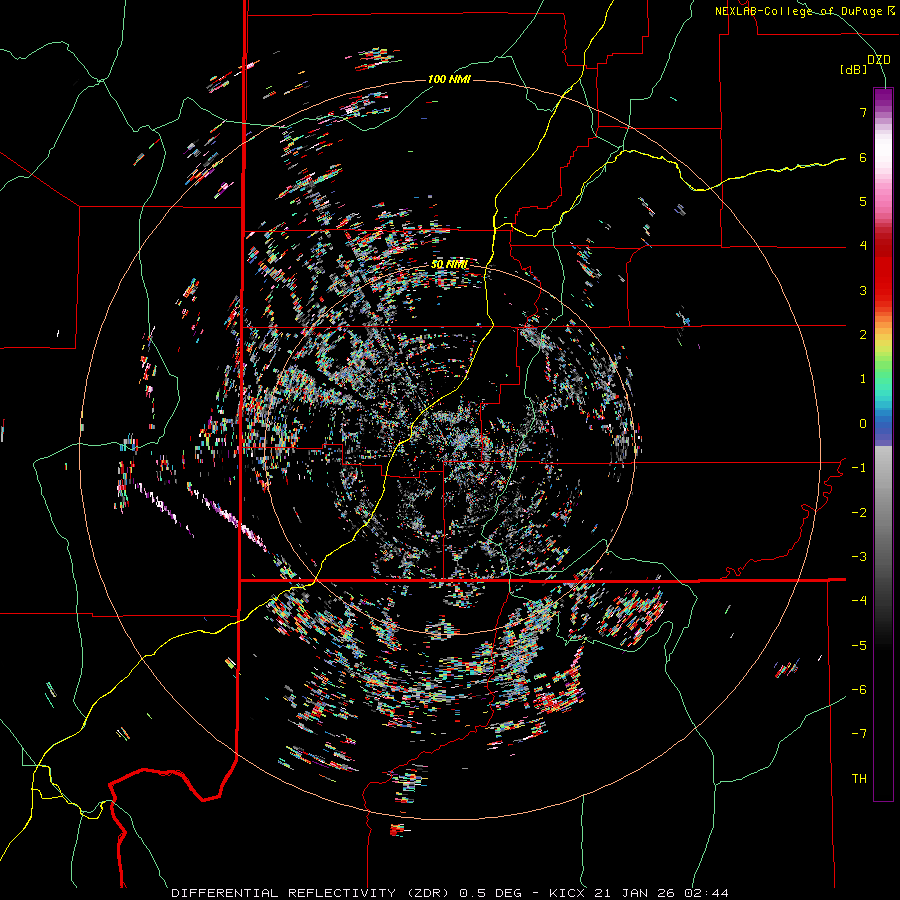This screenshot has height=900, width=900.
Task: Click the NEXLAB-College of DuPage credit text
Action: [x=804, y=11]
